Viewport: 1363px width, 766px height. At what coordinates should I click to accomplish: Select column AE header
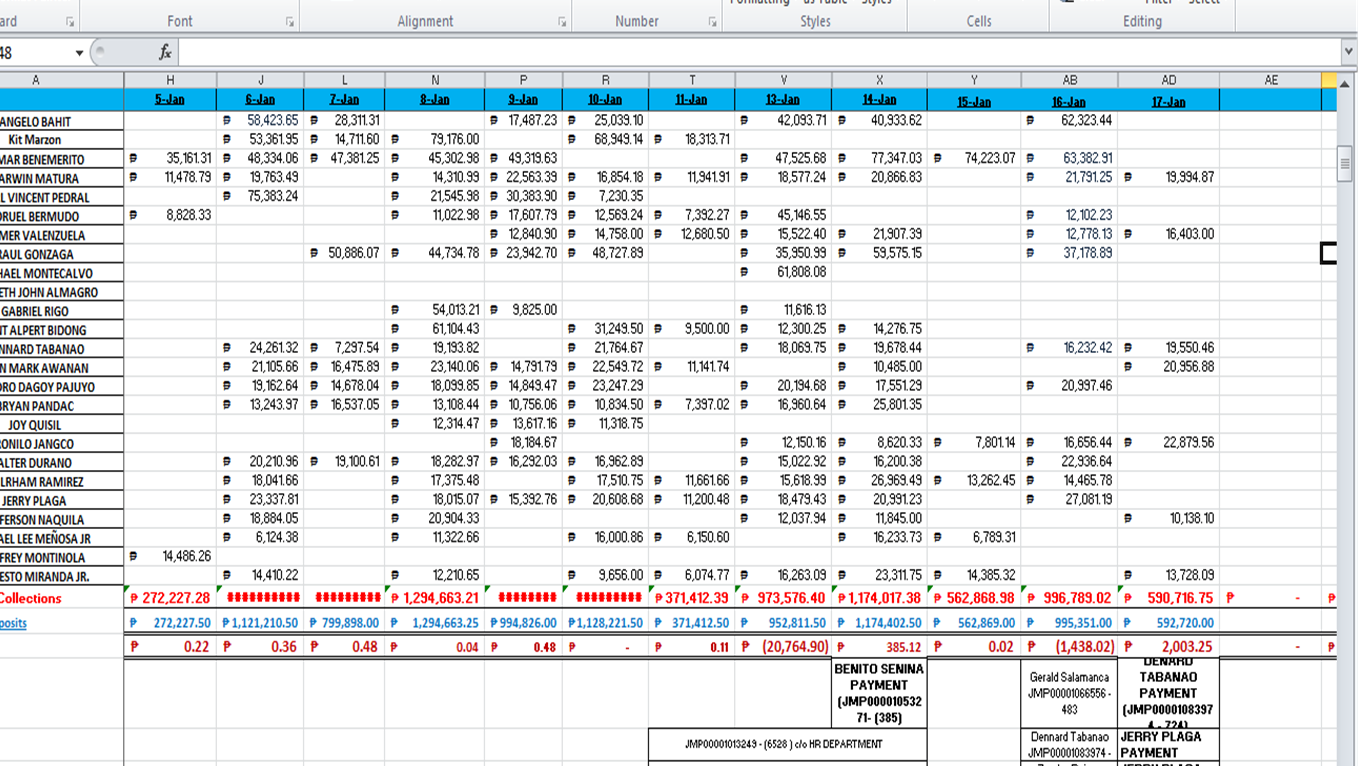coord(1271,80)
